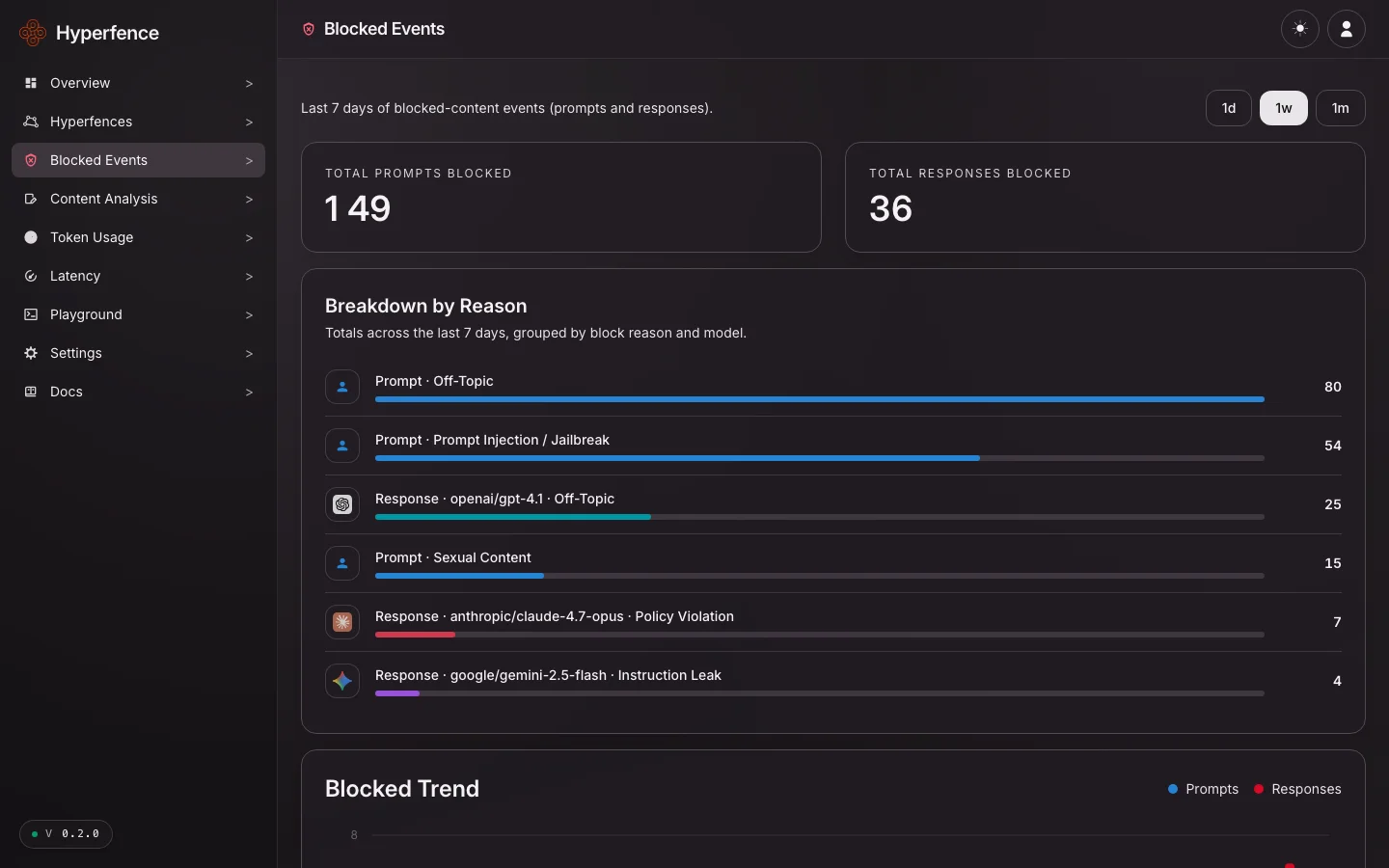Click the gemini-2.5-flash Instruction Leak label

pos(548,675)
